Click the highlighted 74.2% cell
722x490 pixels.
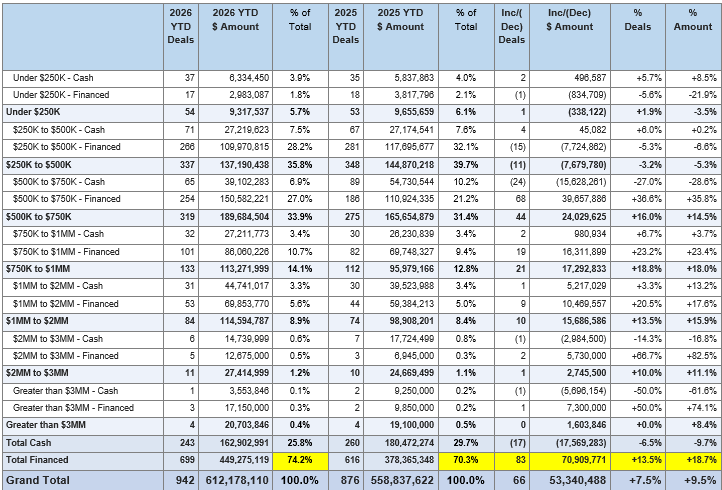[x=300, y=461]
